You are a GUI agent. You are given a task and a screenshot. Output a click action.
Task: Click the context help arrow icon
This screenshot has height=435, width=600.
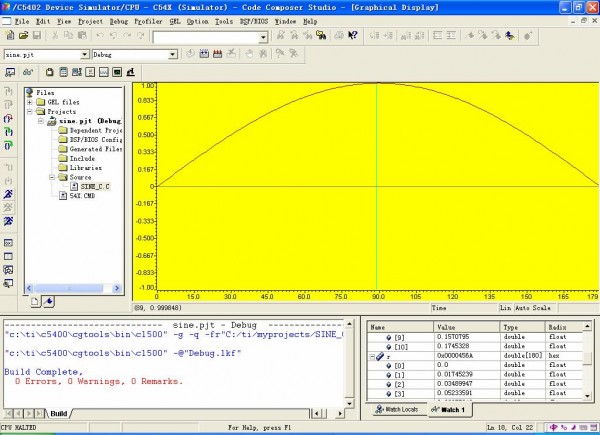(x=352, y=36)
